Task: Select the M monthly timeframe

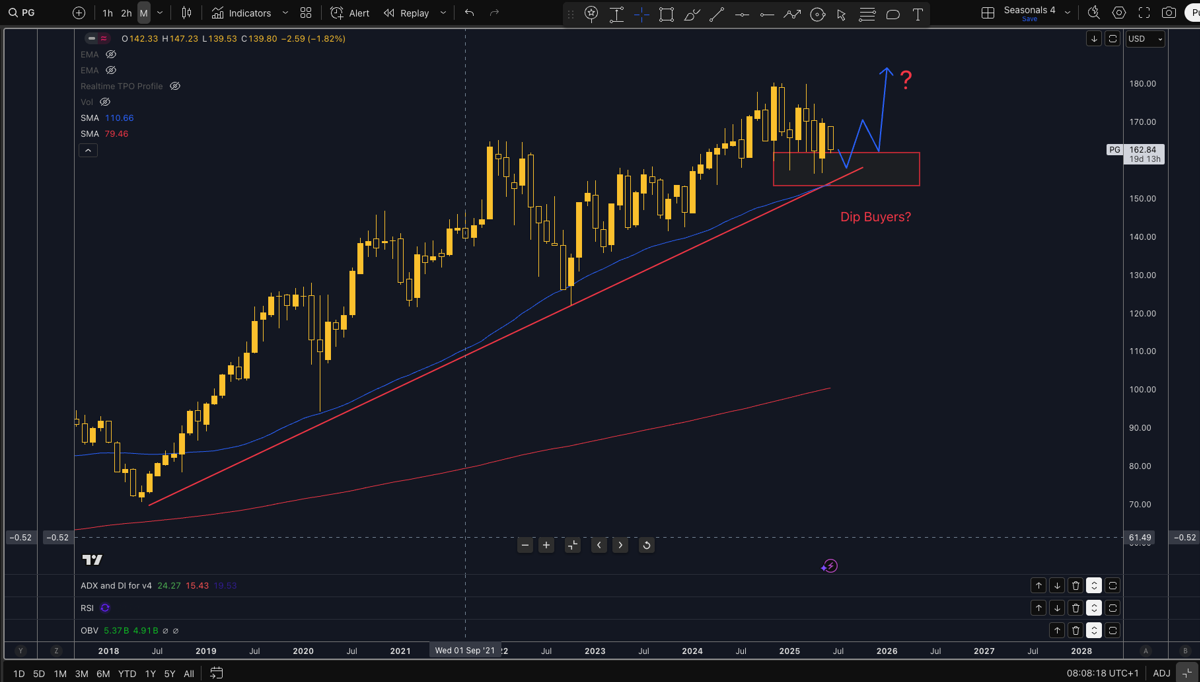Action: 144,13
